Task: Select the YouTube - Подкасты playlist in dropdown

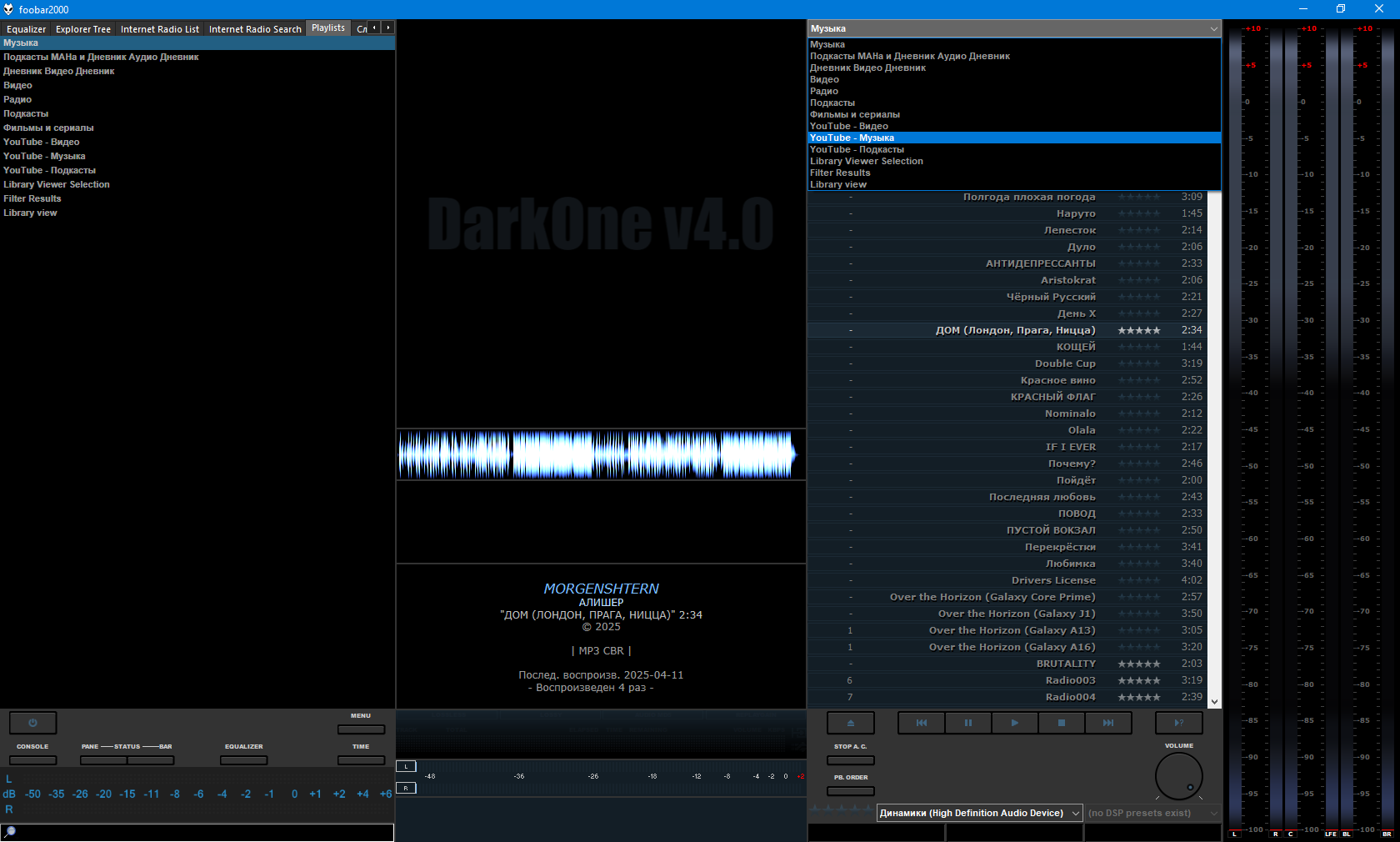Action: pyautogui.click(x=857, y=150)
